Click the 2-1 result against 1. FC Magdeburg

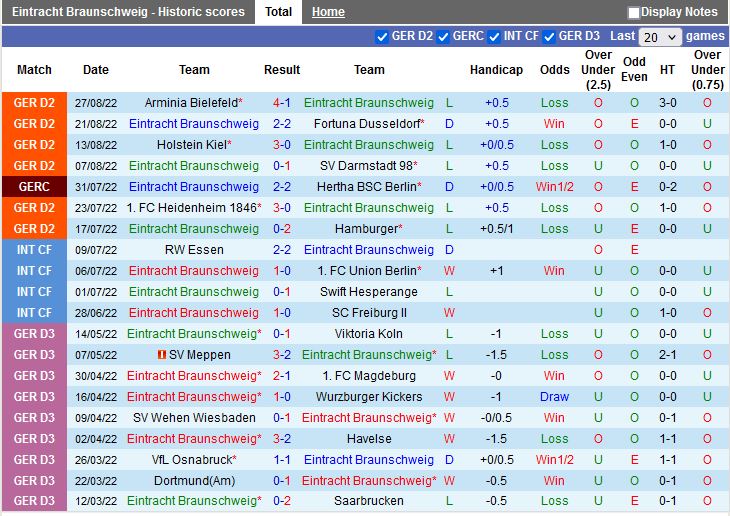pyautogui.click(x=282, y=376)
